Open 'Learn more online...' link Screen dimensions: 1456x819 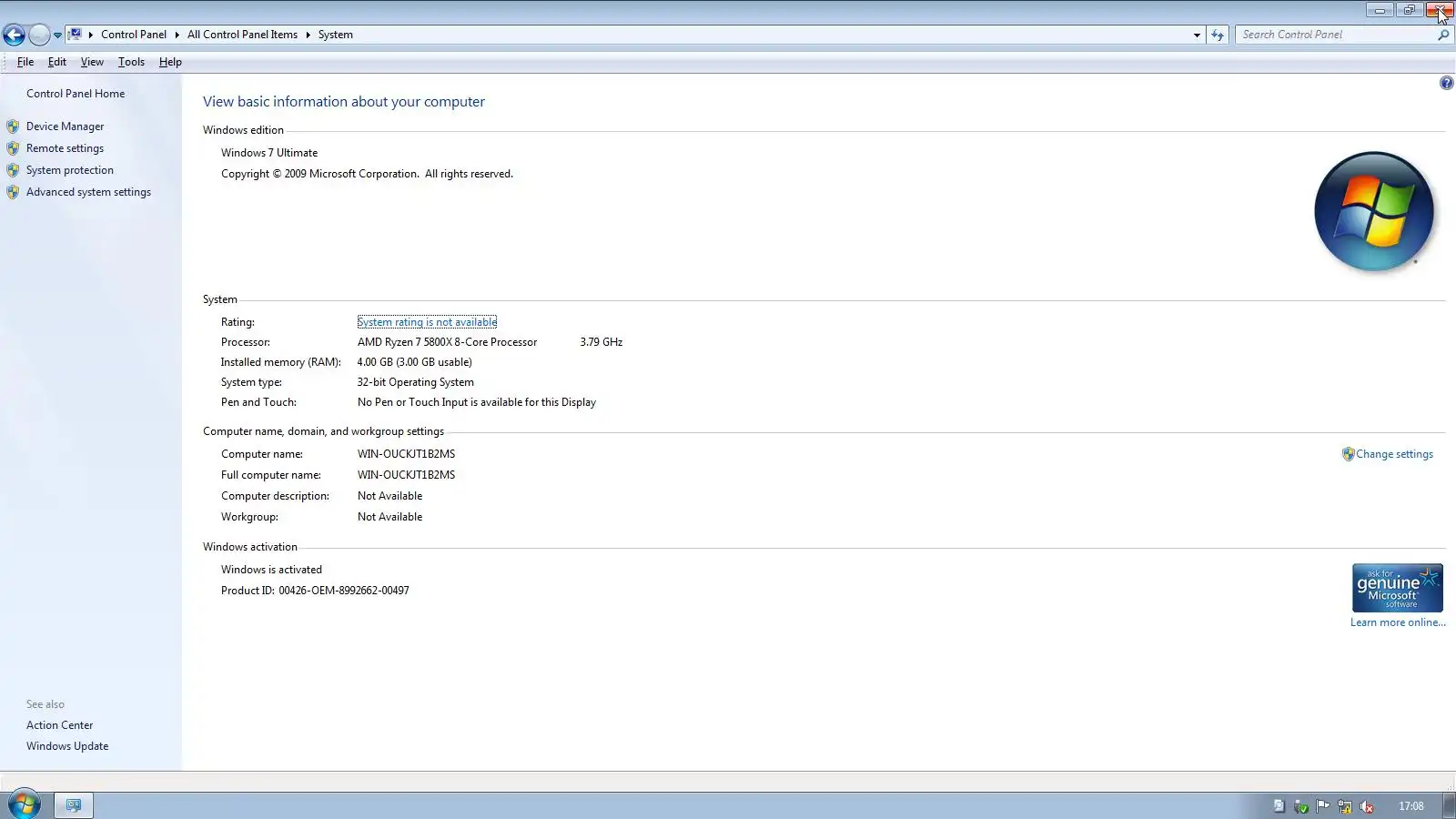pos(1398,622)
